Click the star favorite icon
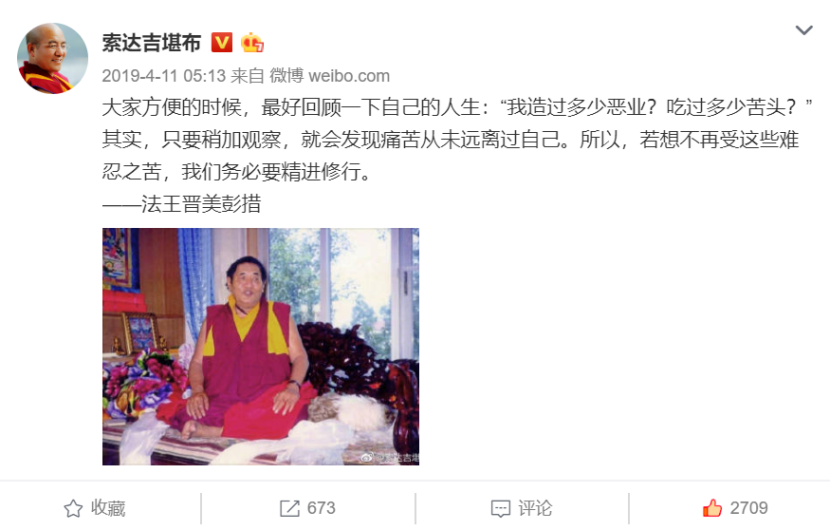The height and width of the screenshot is (530, 831). click(73, 508)
